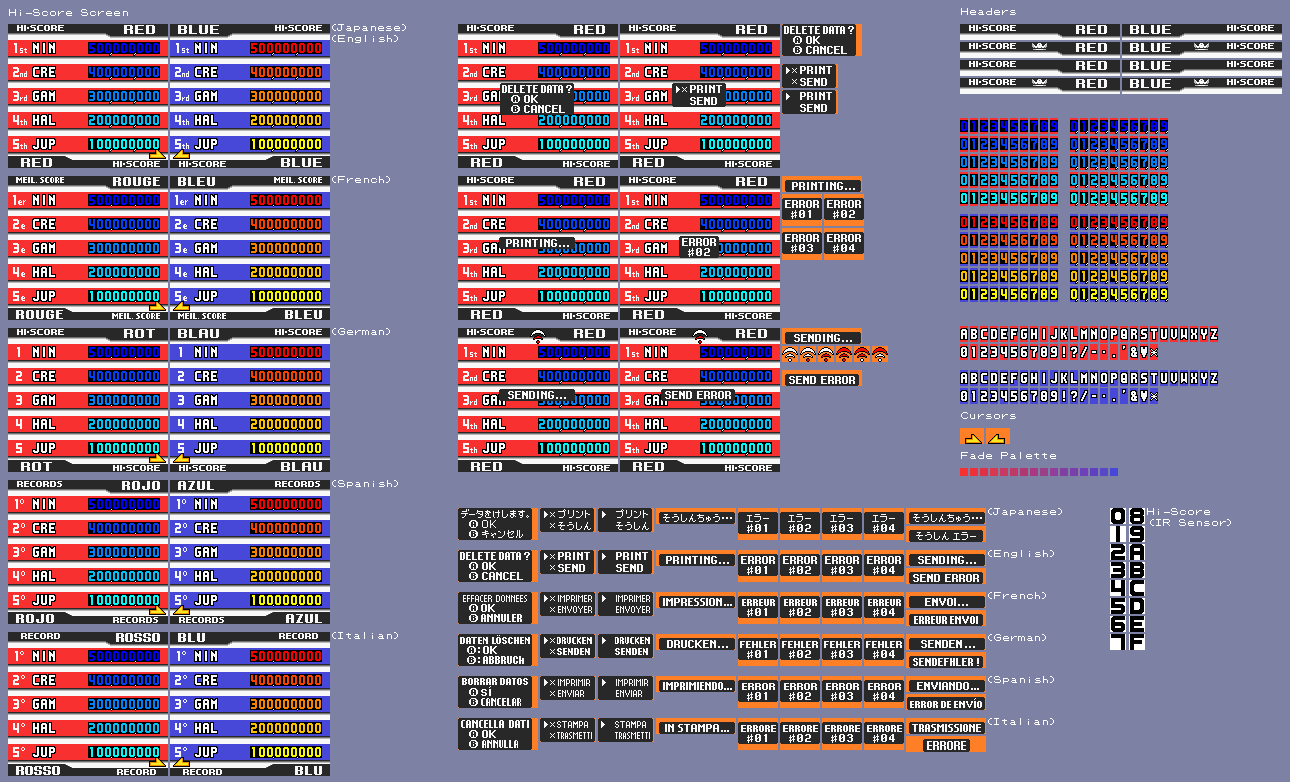The width and height of the screenshot is (1290, 782).
Task: Click the IN STAMPA... Italian tile
Action: click(696, 729)
